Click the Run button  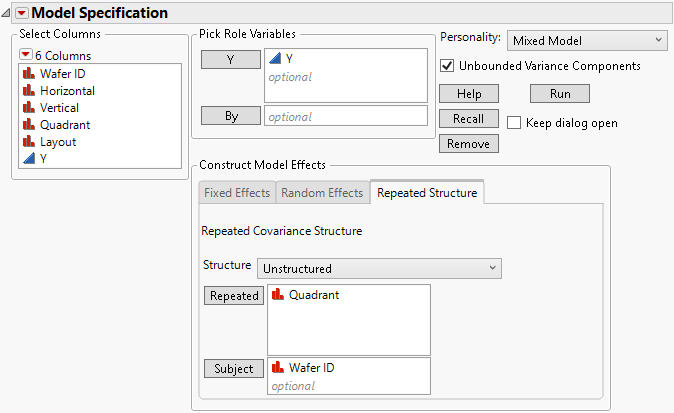coord(559,93)
